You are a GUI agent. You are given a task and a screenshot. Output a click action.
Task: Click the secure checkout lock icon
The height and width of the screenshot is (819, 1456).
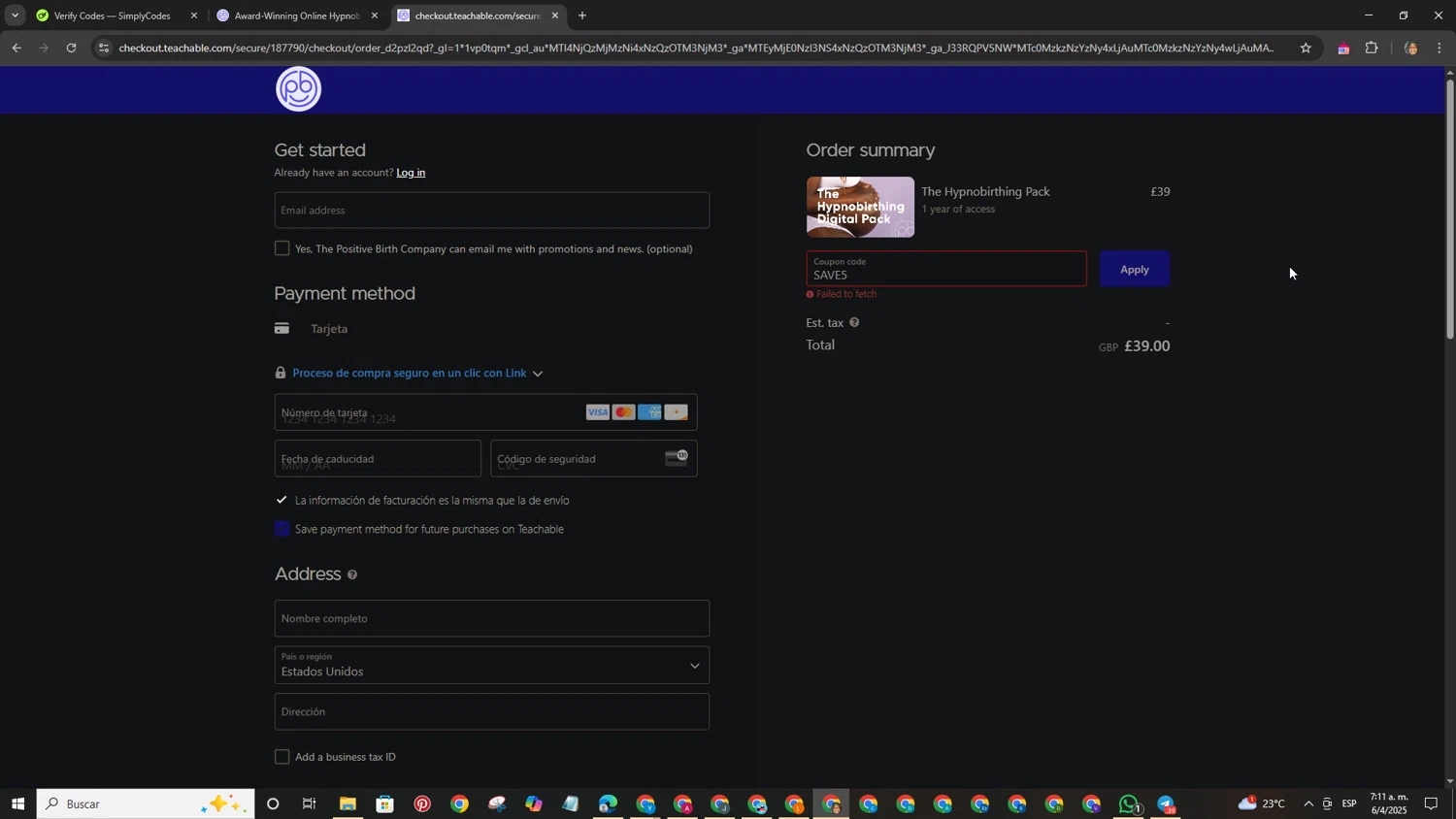click(x=281, y=373)
